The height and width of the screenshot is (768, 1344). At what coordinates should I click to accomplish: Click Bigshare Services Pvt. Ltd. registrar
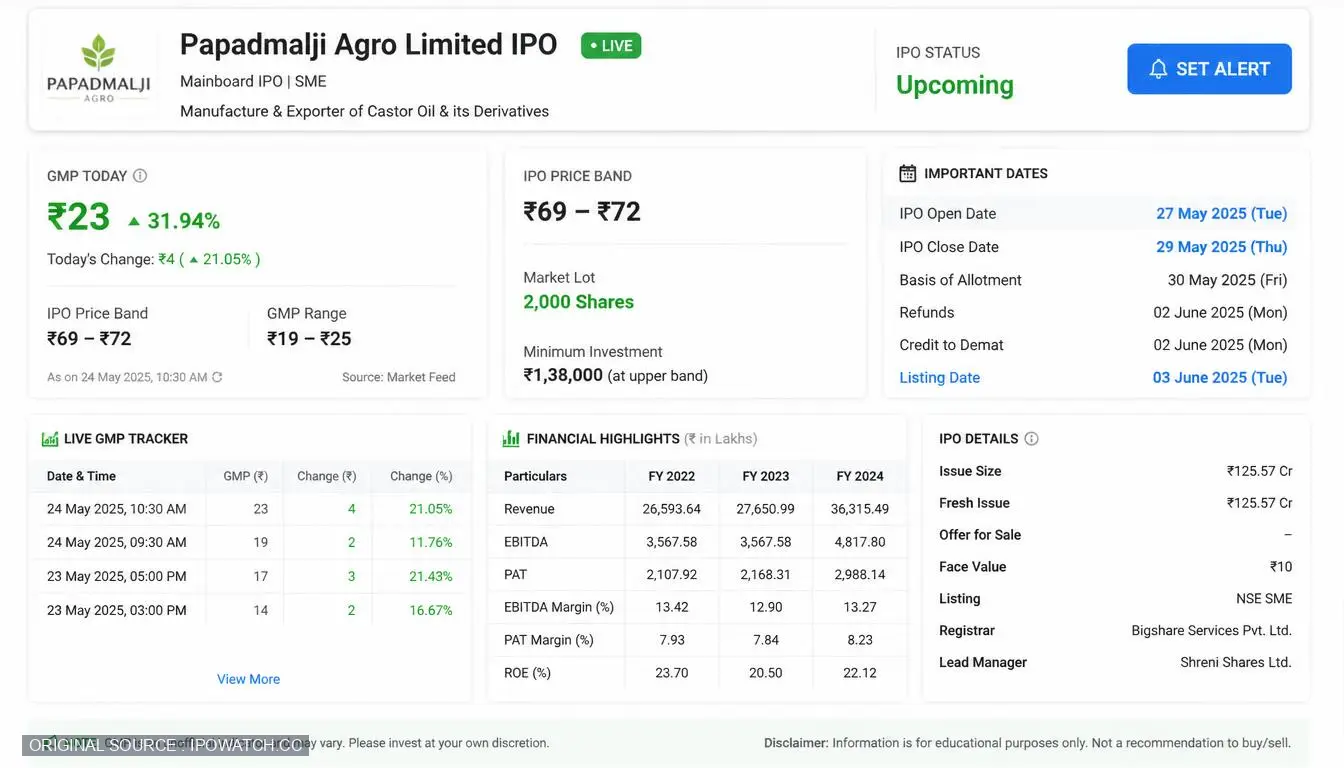(1211, 631)
